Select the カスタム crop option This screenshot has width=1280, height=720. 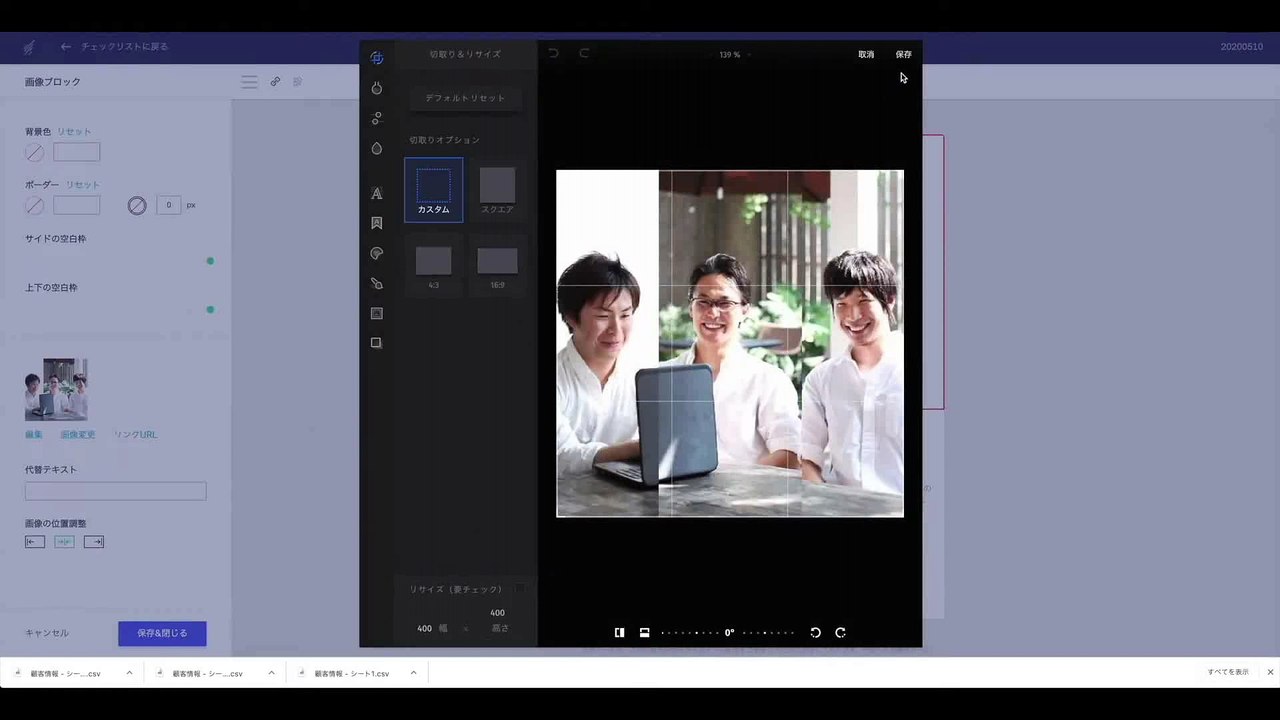pyautogui.click(x=433, y=190)
